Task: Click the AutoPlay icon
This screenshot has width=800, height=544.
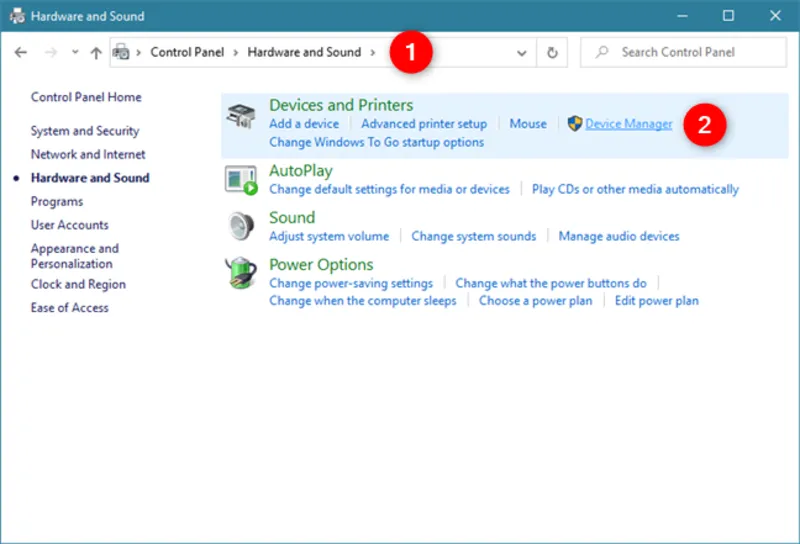Action: pyautogui.click(x=241, y=180)
